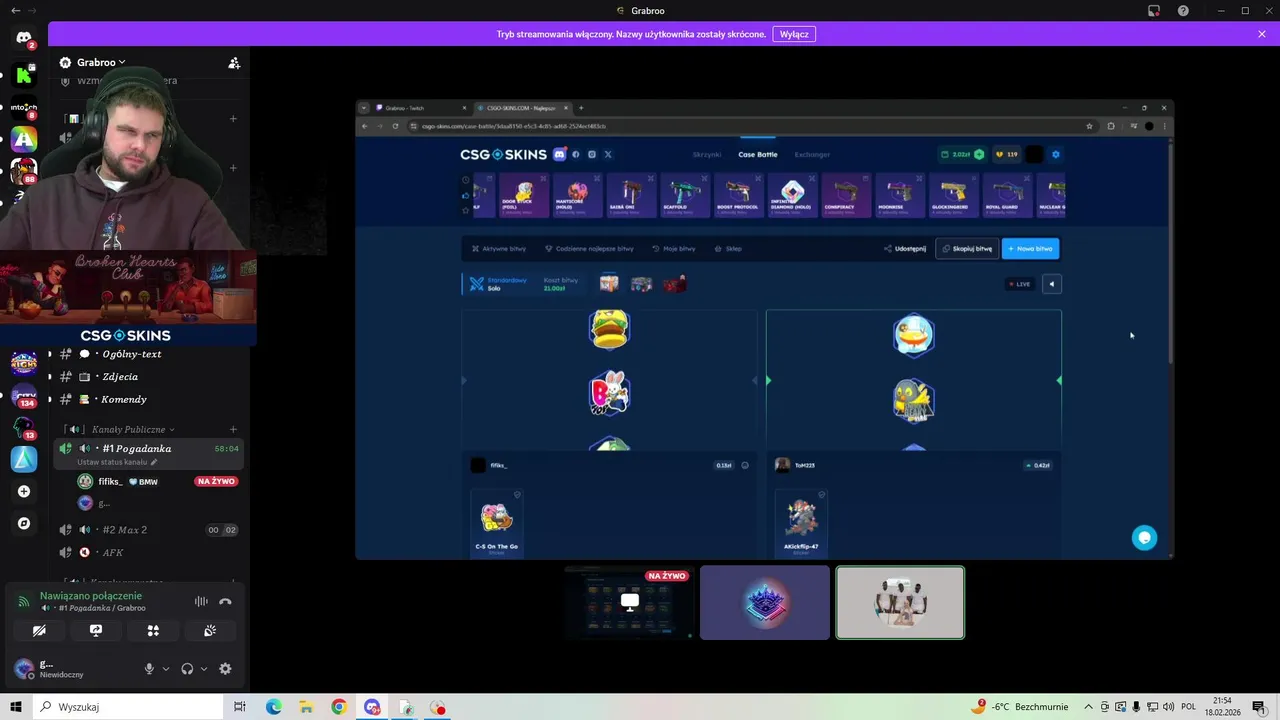Open Discord user settings gear
Viewport: 1280px width, 720px height.
click(x=225, y=669)
